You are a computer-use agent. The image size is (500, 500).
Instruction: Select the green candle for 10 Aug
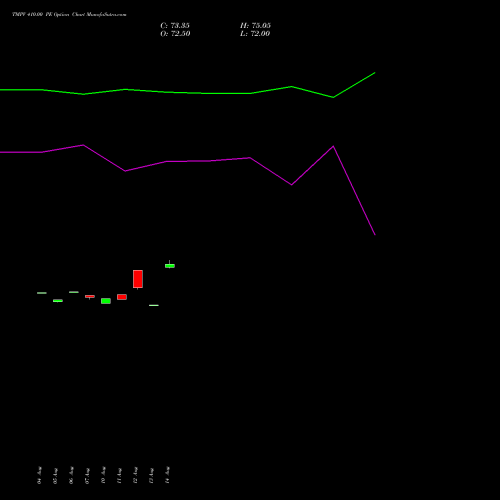pyautogui.click(x=106, y=301)
